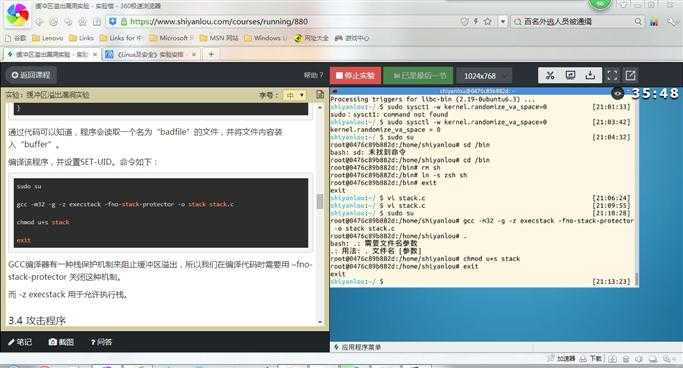Open the Links bookmark folder
The image size is (683, 368).
[81, 38]
